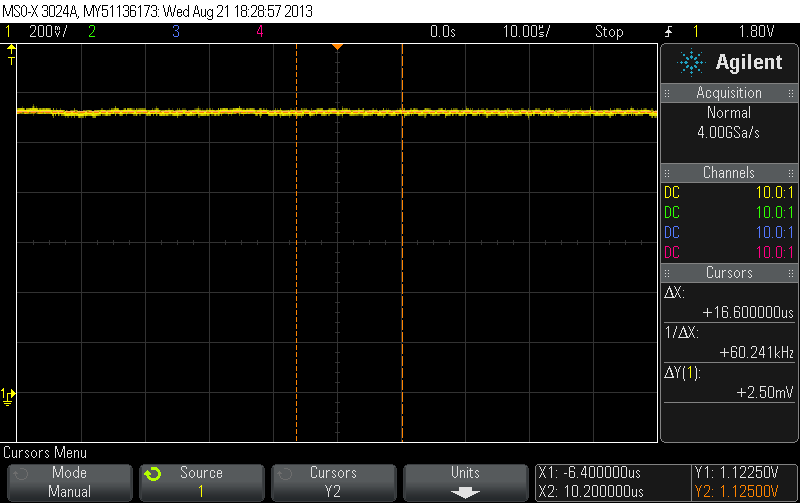The image size is (800, 503).
Task: Select channel 1 200mV/ indicator
Action: click(x=36, y=32)
